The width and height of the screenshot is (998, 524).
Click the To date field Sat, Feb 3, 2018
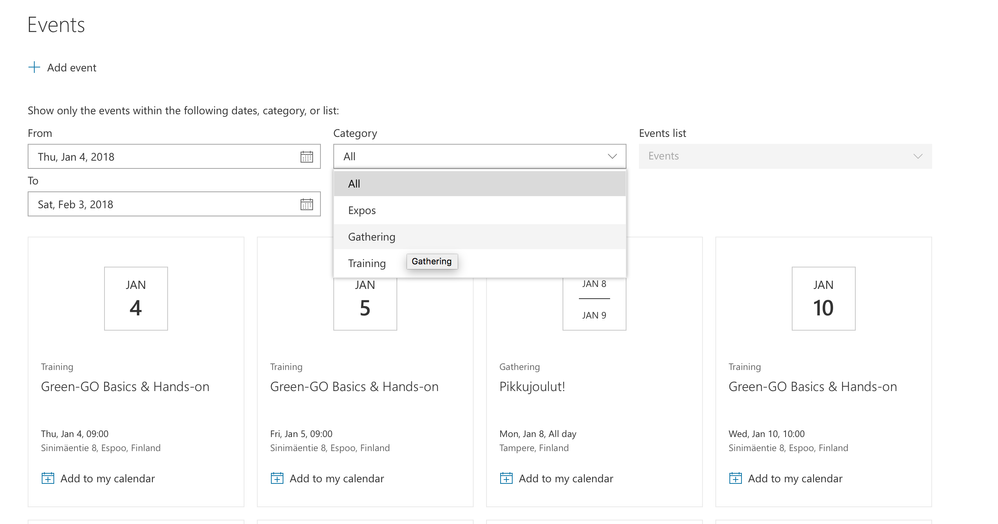coord(162,205)
